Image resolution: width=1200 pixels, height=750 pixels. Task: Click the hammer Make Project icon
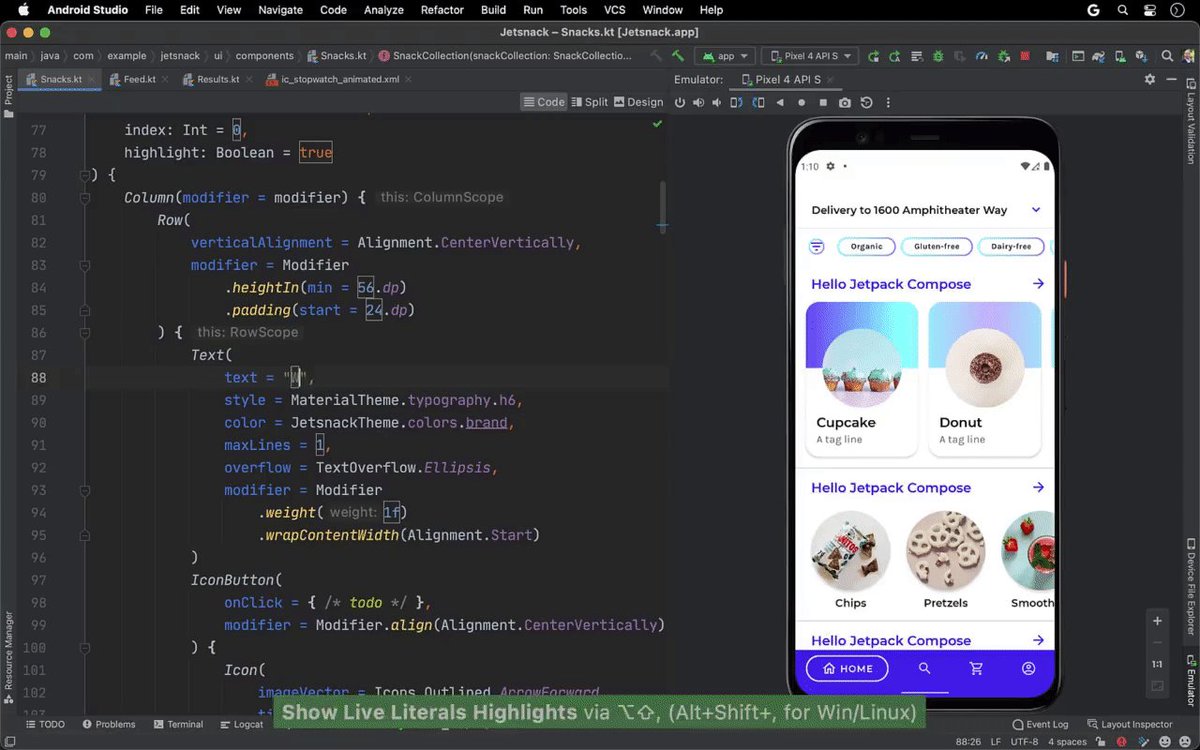point(677,56)
